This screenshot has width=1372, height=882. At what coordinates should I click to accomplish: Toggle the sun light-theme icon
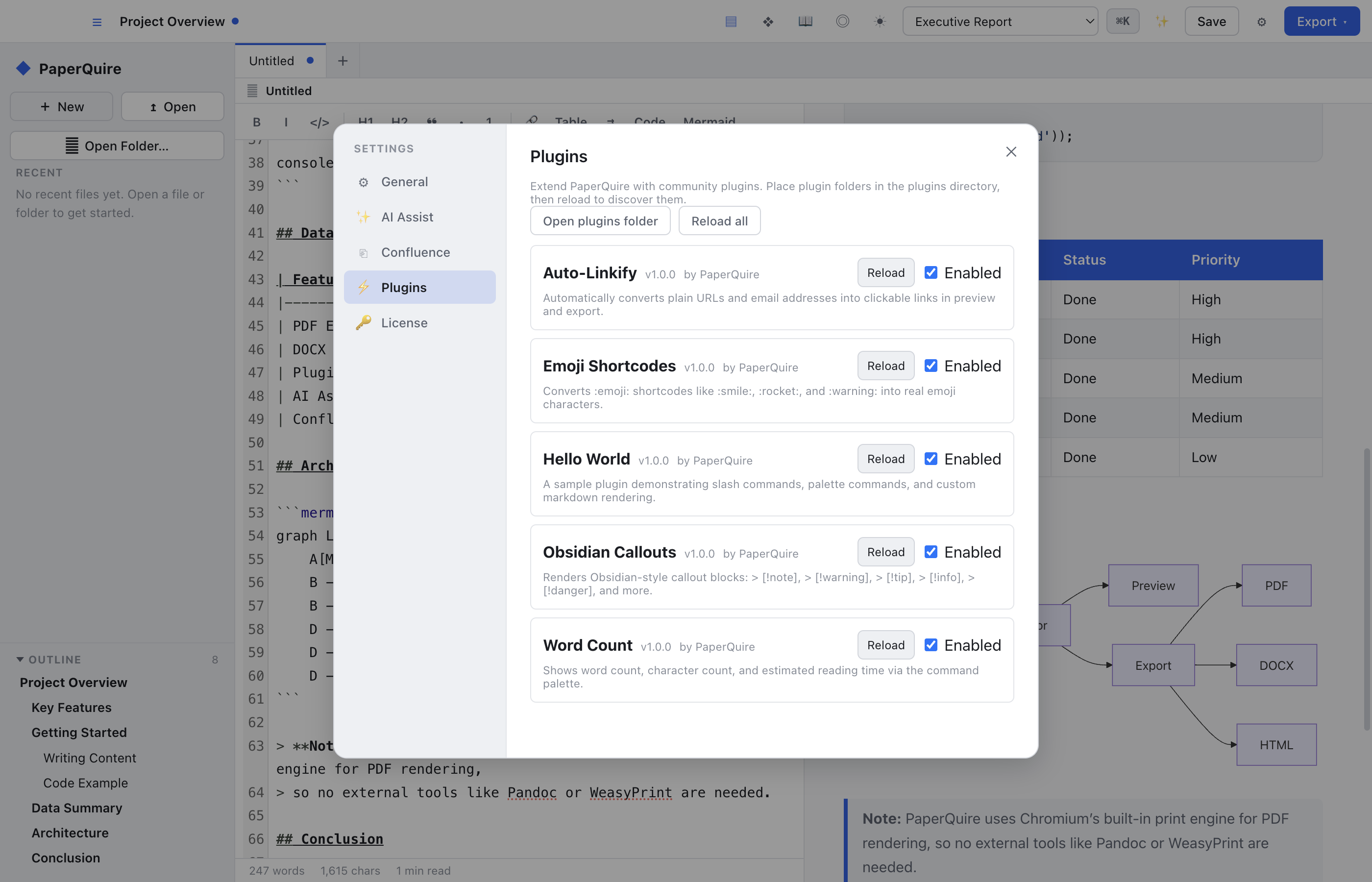[880, 22]
